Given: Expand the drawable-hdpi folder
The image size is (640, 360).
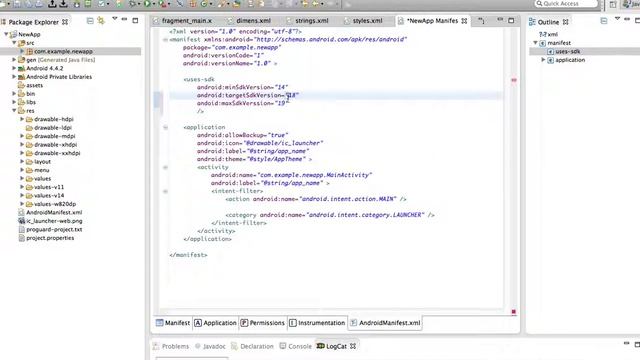Looking at the screenshot, I should coord(22,119).
